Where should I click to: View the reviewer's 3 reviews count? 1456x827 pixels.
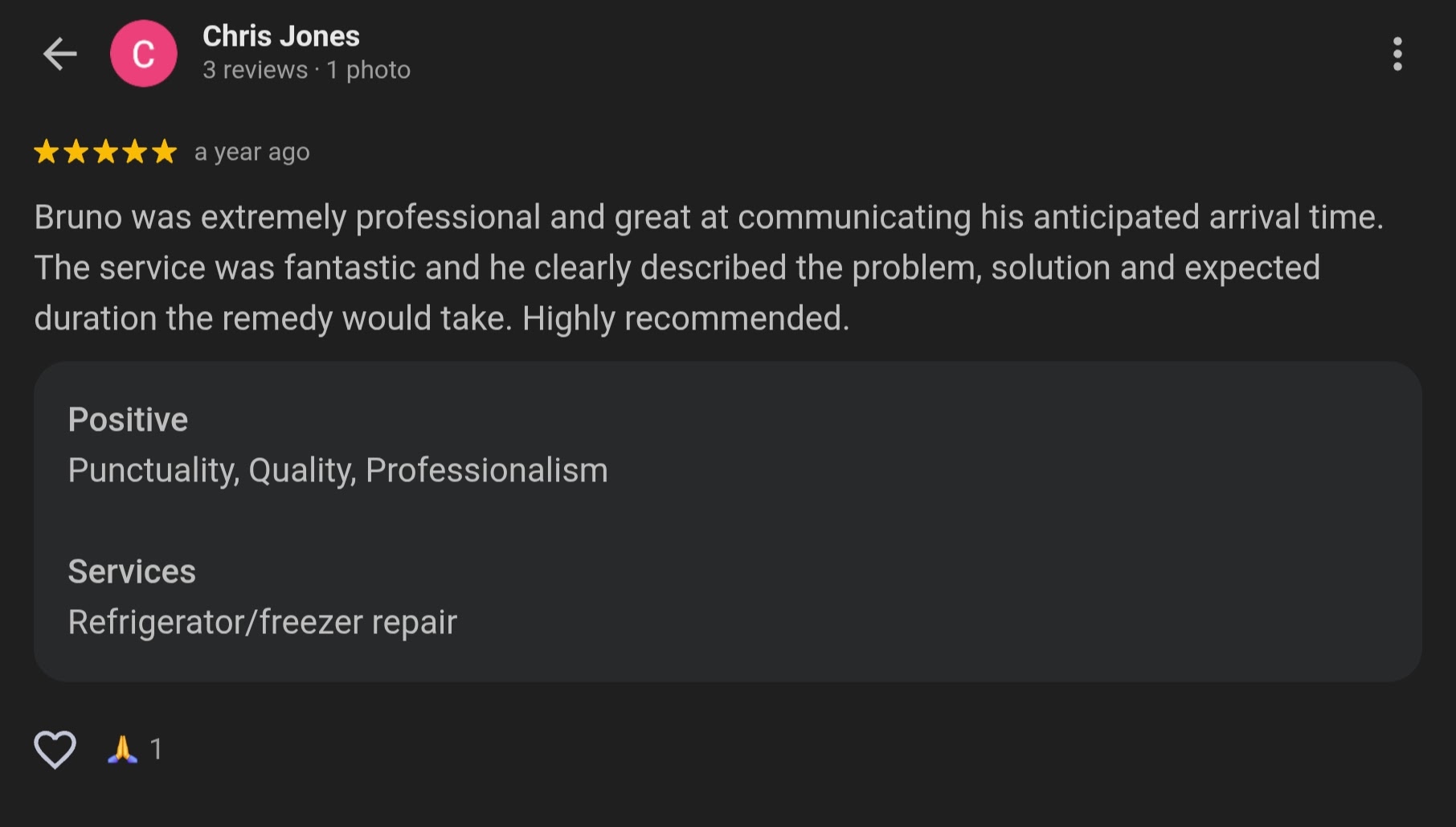[x=255, y=71]
